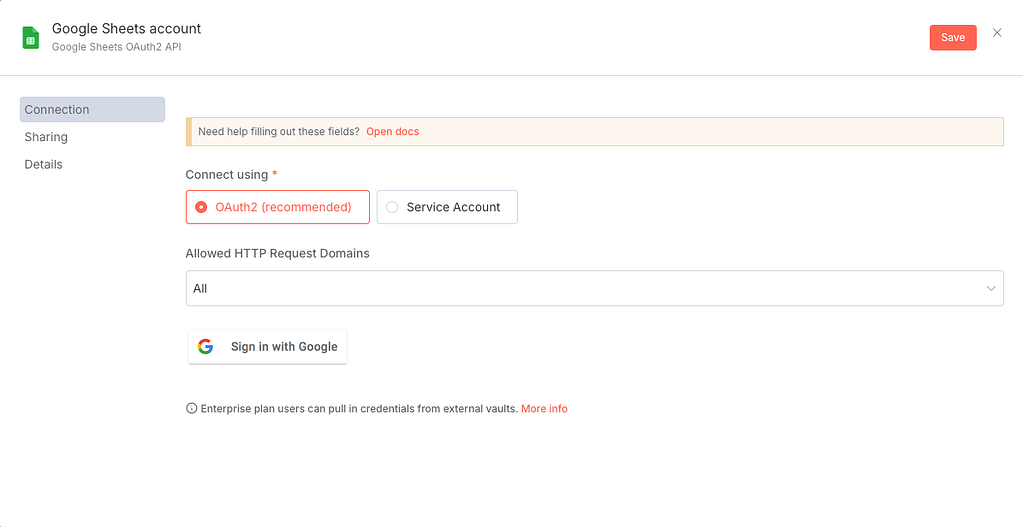Click the info icon beside Enterprise plan text

click(191, 409)
